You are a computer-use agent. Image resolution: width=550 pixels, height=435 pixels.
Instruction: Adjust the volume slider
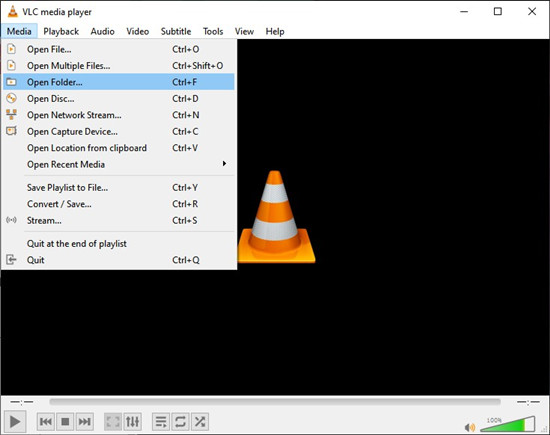tap(508, 424)
